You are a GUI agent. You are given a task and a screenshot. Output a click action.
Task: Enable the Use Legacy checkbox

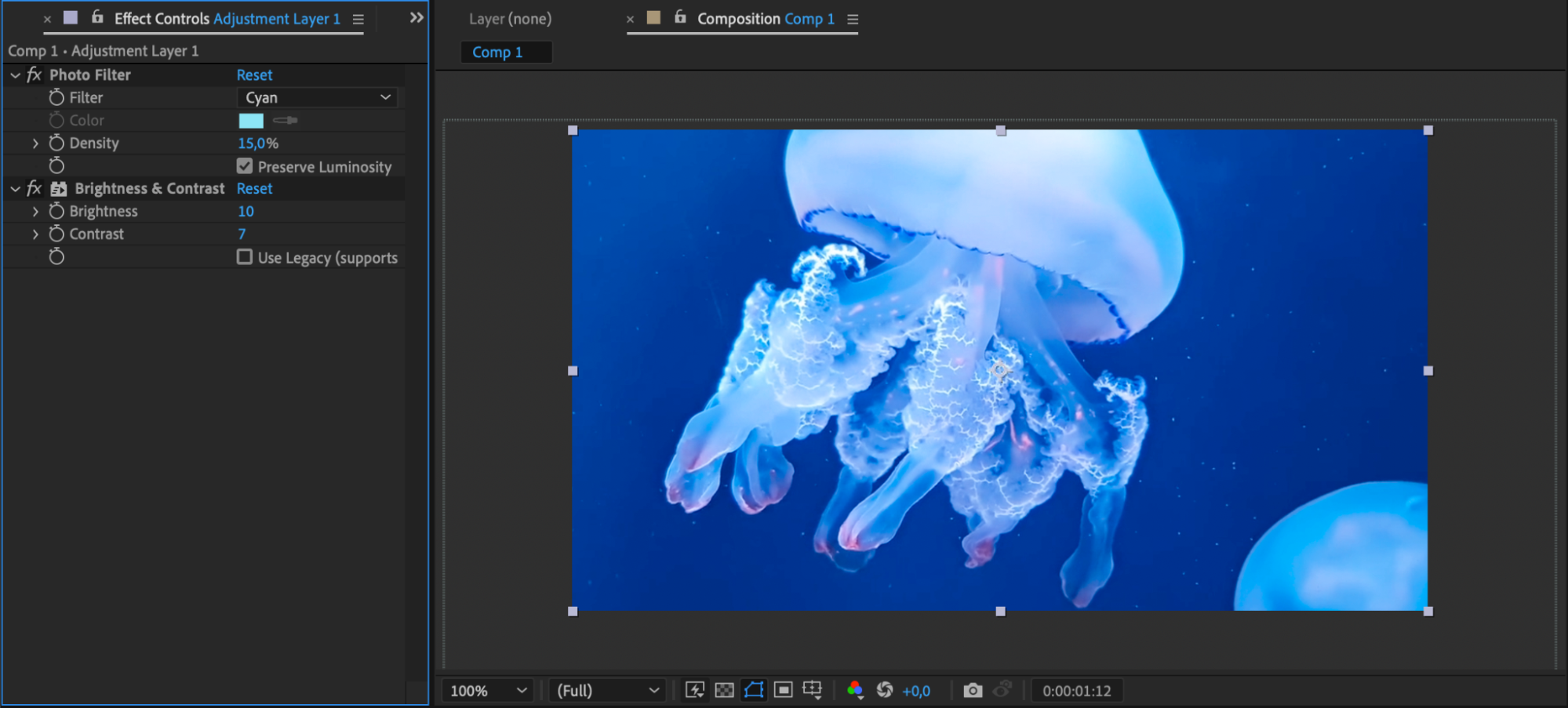[x=245, y=257]
